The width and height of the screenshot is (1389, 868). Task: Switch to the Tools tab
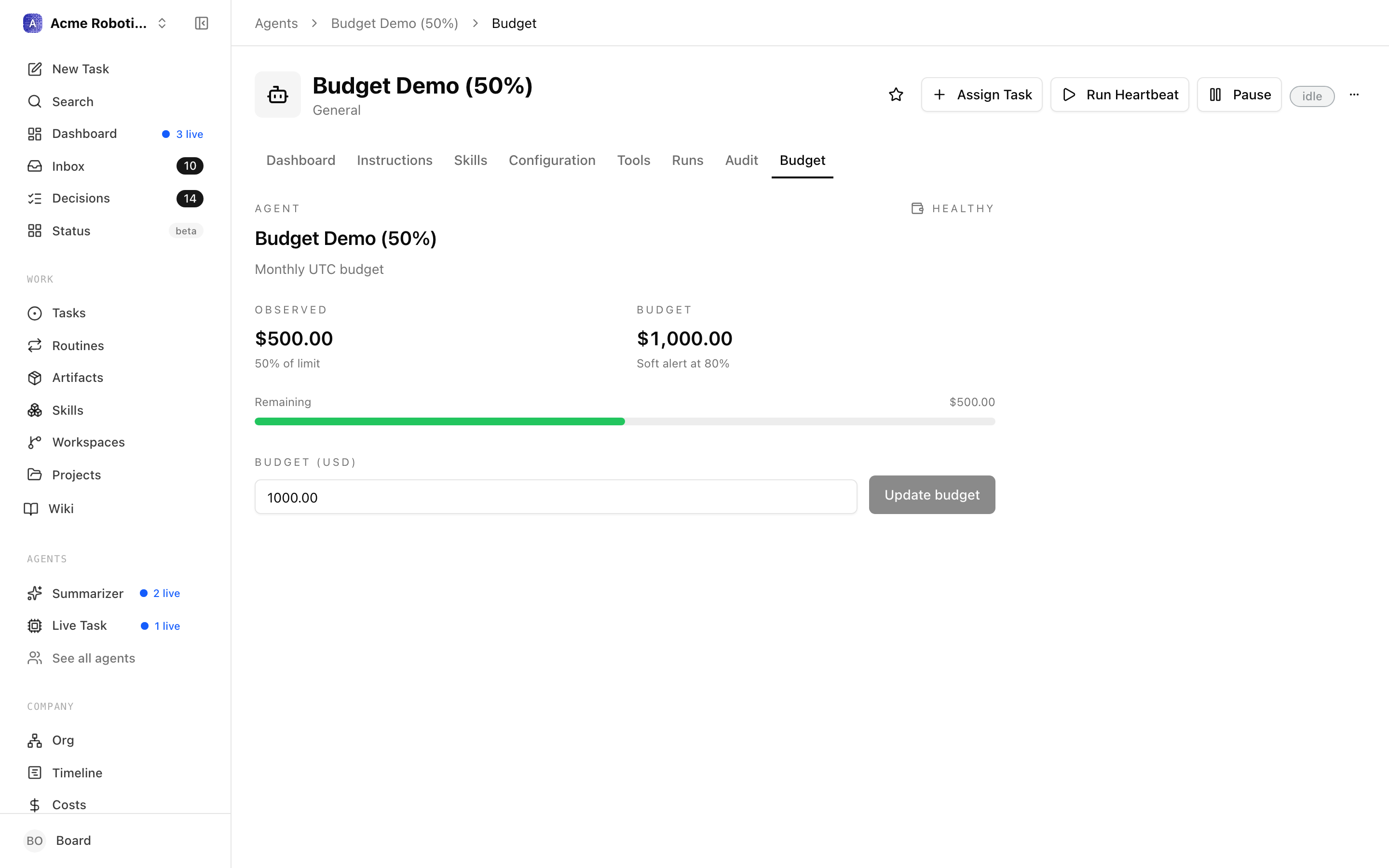coord(634,160)
